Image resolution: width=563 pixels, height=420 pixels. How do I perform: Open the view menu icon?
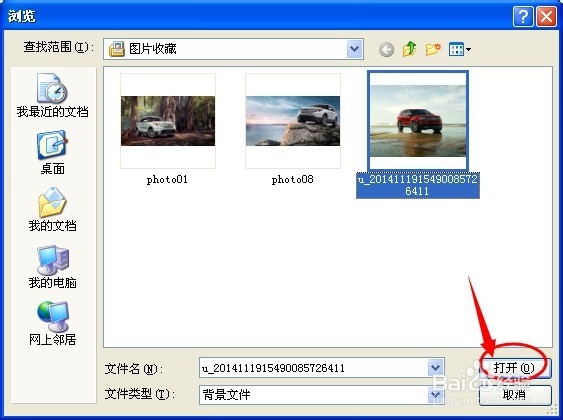[460, 49]
